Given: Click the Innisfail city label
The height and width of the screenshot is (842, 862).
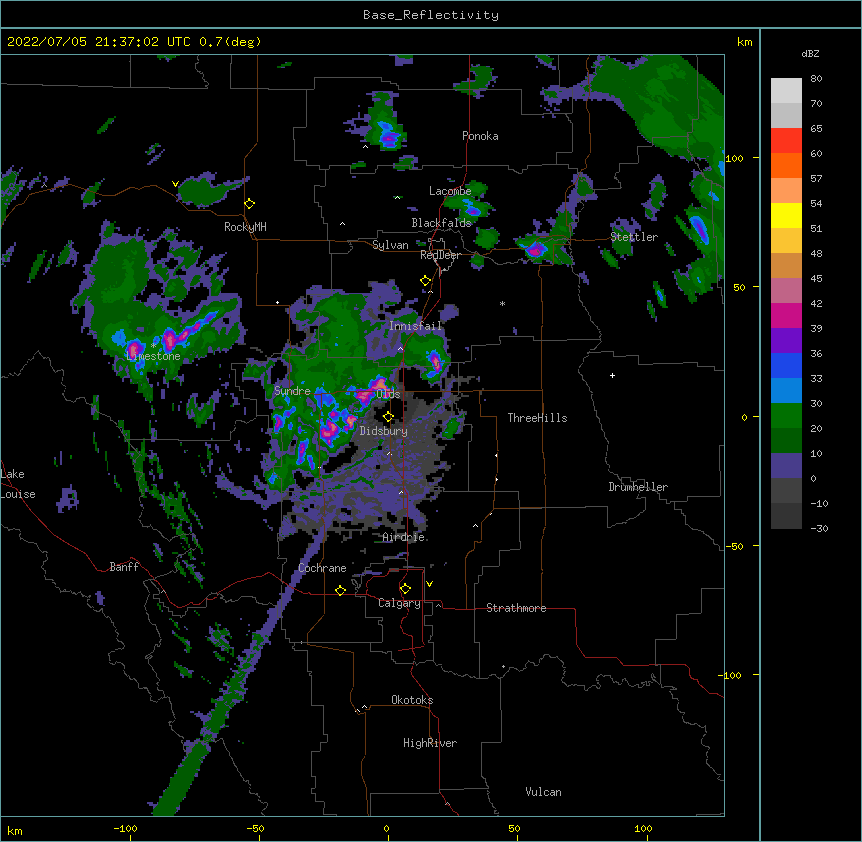Looking at the screenshot, I should [415, 326].
